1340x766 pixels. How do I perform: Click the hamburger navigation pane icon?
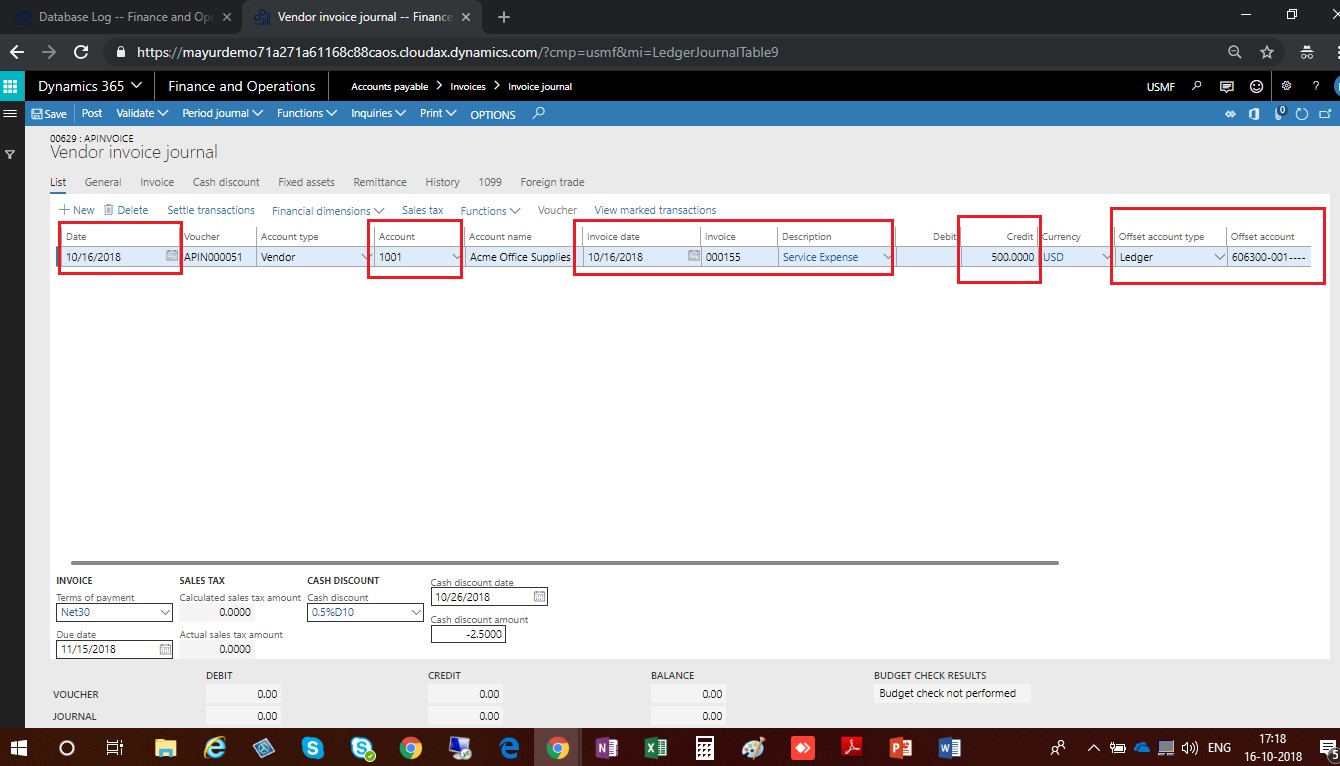click(x=11, y=114)
